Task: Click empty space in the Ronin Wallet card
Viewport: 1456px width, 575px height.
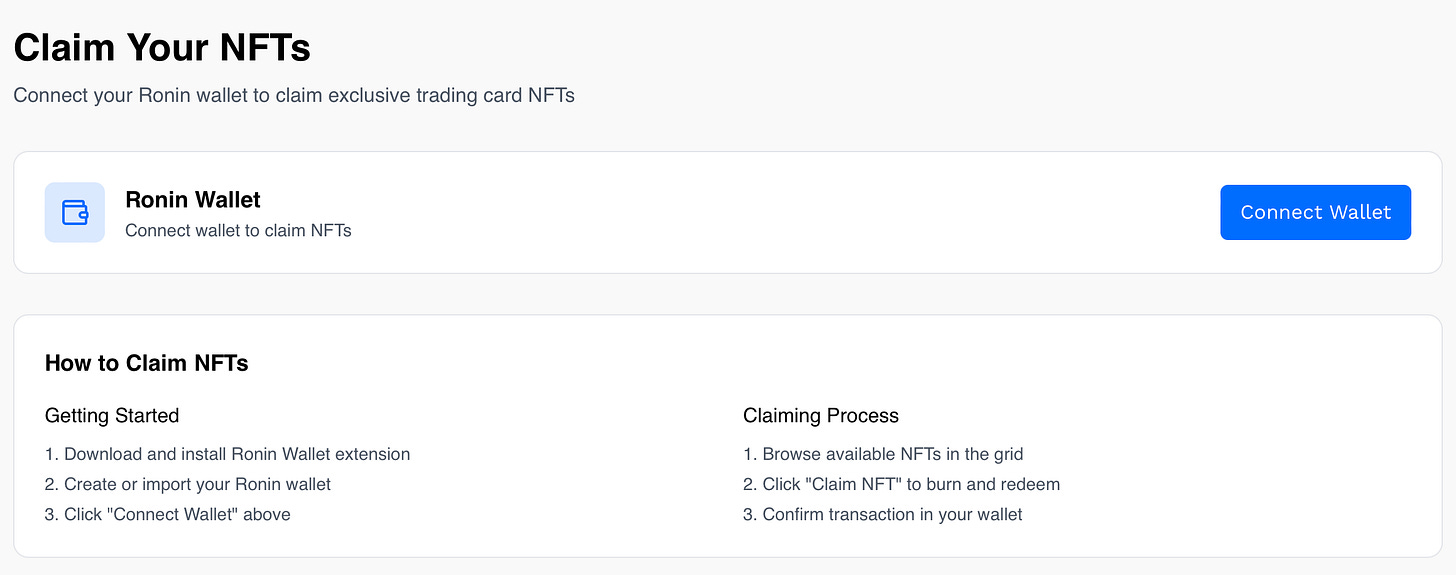Action: tap(780, 212)
